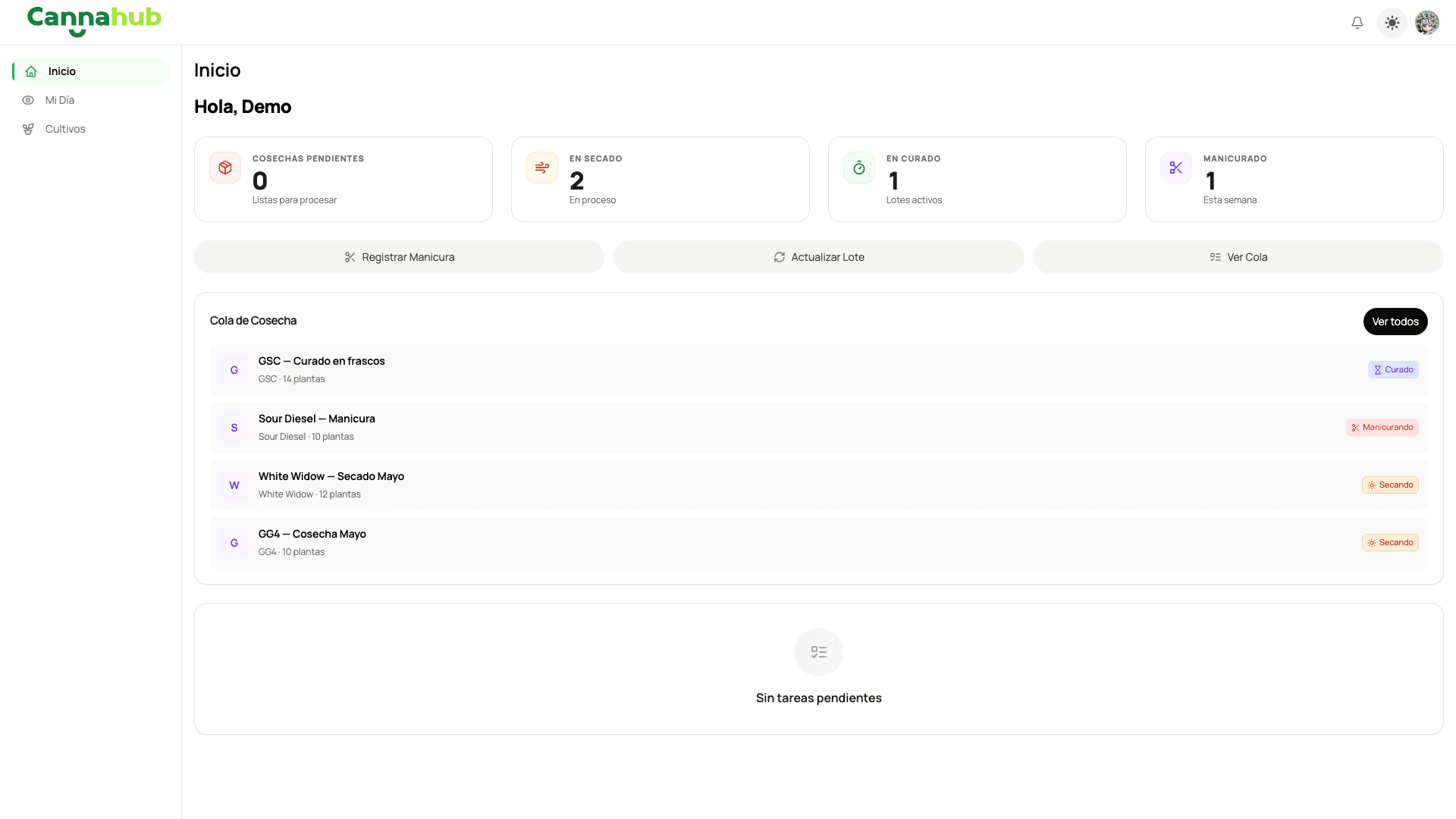Click the Lotes activos label
This screenshot has height=819, width=1456.
914,200
